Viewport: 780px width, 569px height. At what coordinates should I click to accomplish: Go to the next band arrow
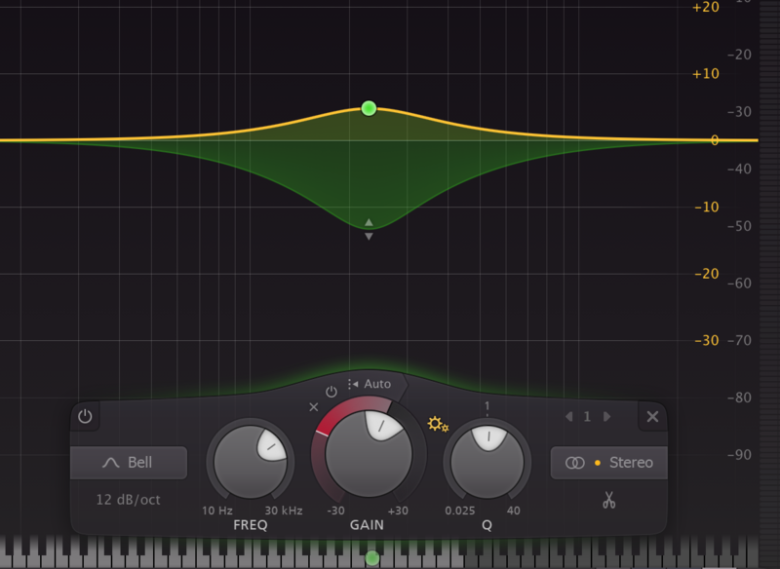coord(607,416)
